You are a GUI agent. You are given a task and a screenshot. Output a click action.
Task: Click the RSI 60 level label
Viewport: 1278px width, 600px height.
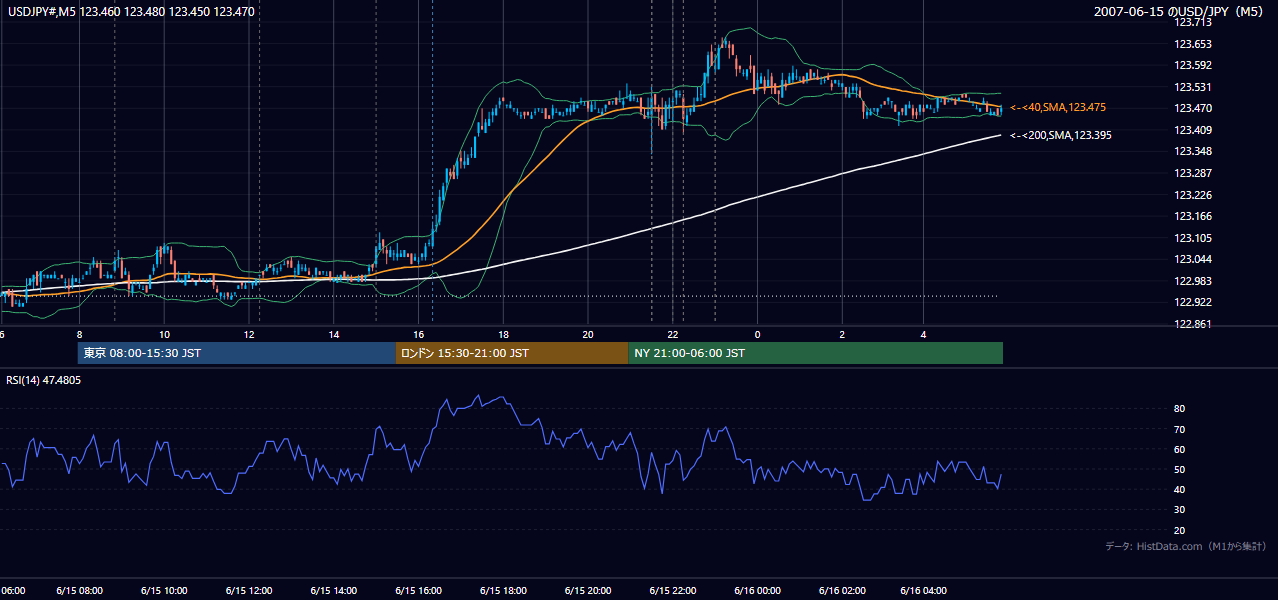click(1180, 449)
